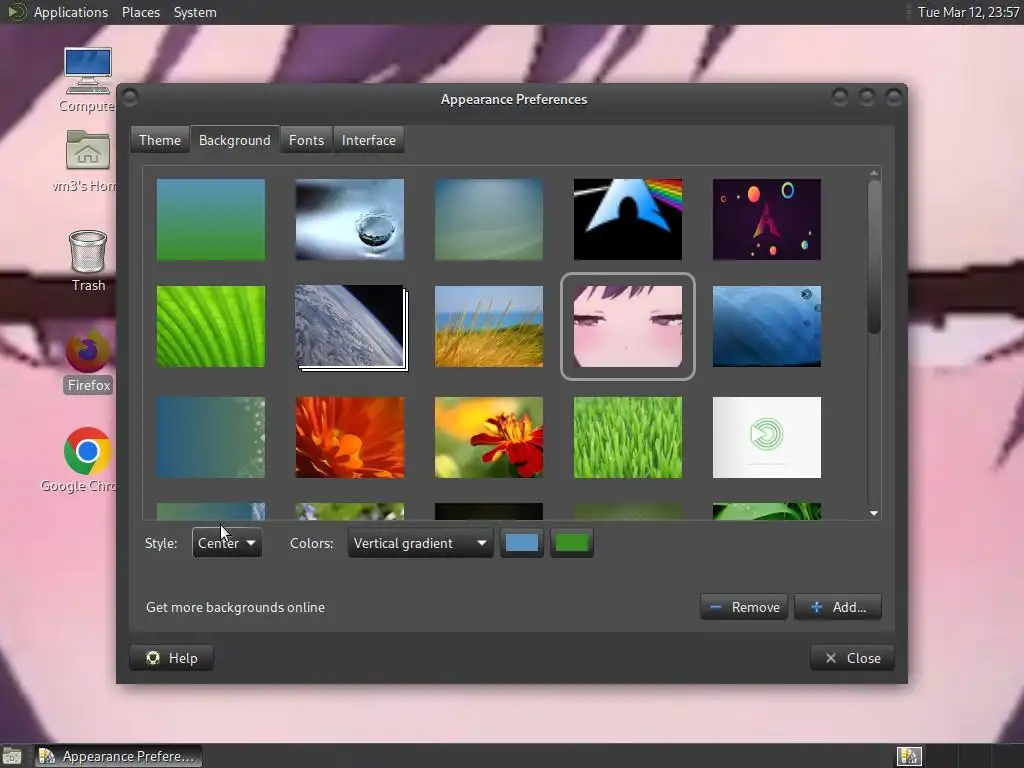This screenshot has height=768, width=1024.
Task: Select the red marigold flower wallpaper
Action: point(489,438)
